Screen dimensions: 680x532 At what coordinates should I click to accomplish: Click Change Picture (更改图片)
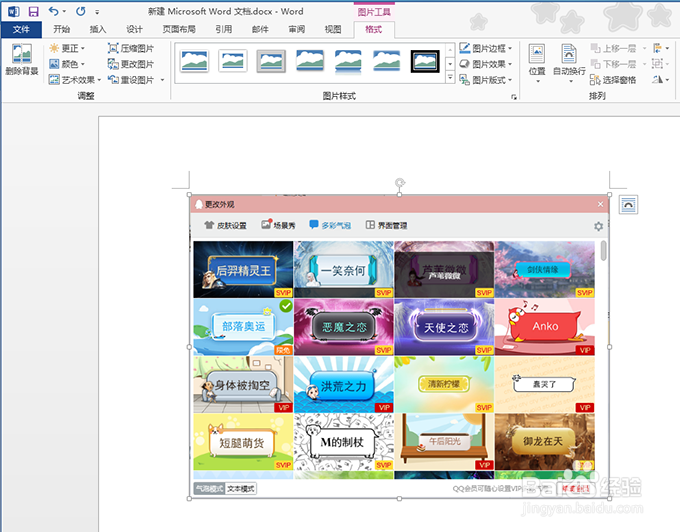point(131,64)
